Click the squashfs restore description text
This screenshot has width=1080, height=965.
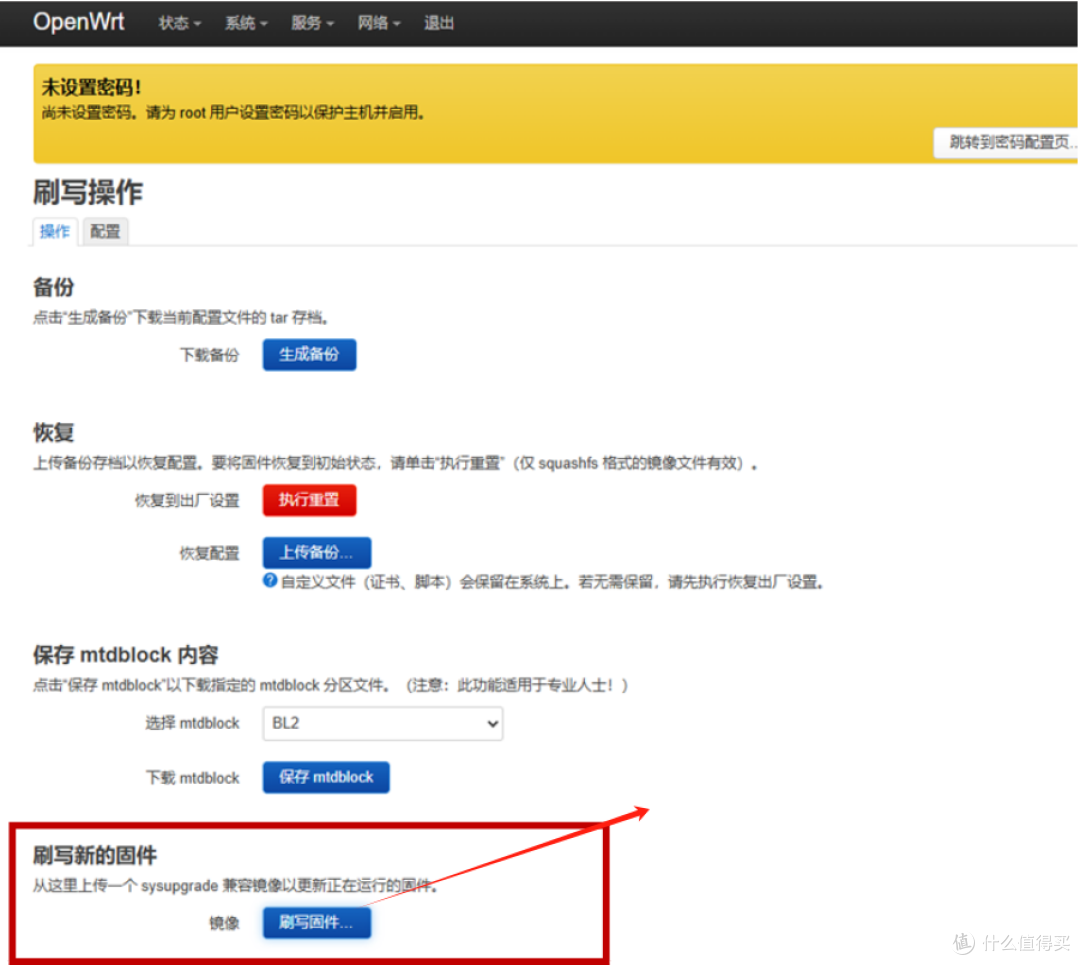395,464
